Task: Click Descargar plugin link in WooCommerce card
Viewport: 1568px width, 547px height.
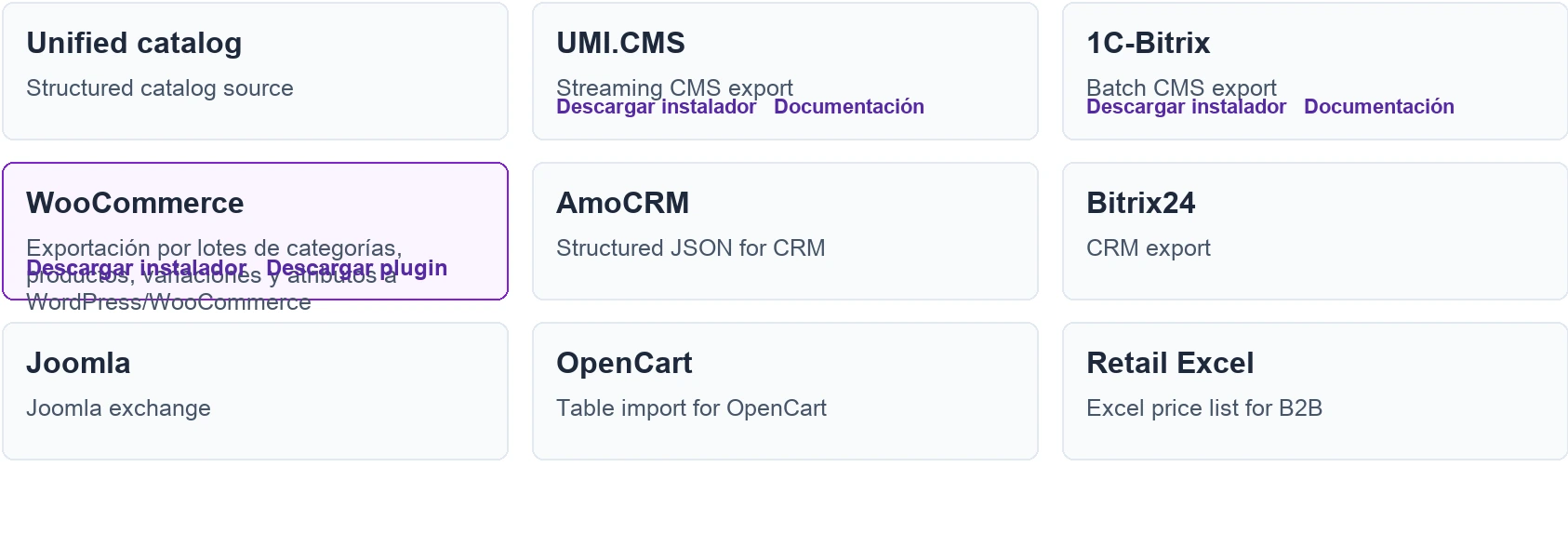Action: pyautogui.click(x=356, y=268)
